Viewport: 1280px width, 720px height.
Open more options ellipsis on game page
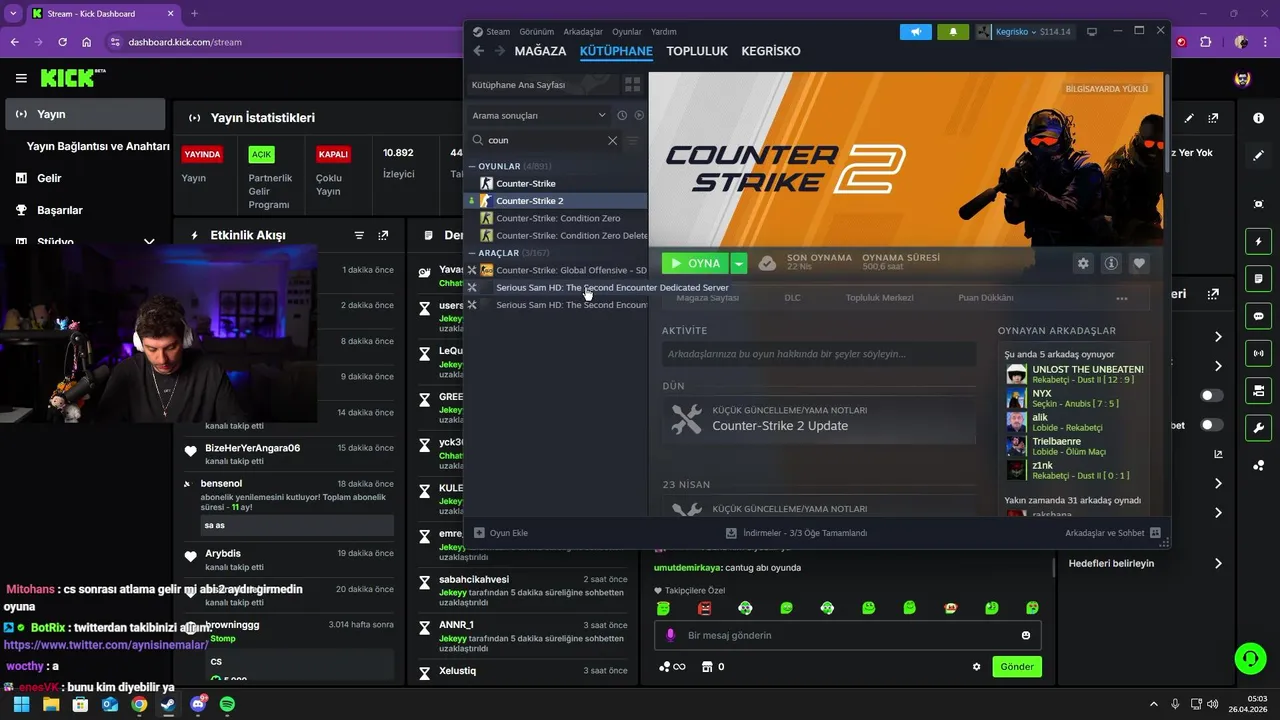[1122, 298]
